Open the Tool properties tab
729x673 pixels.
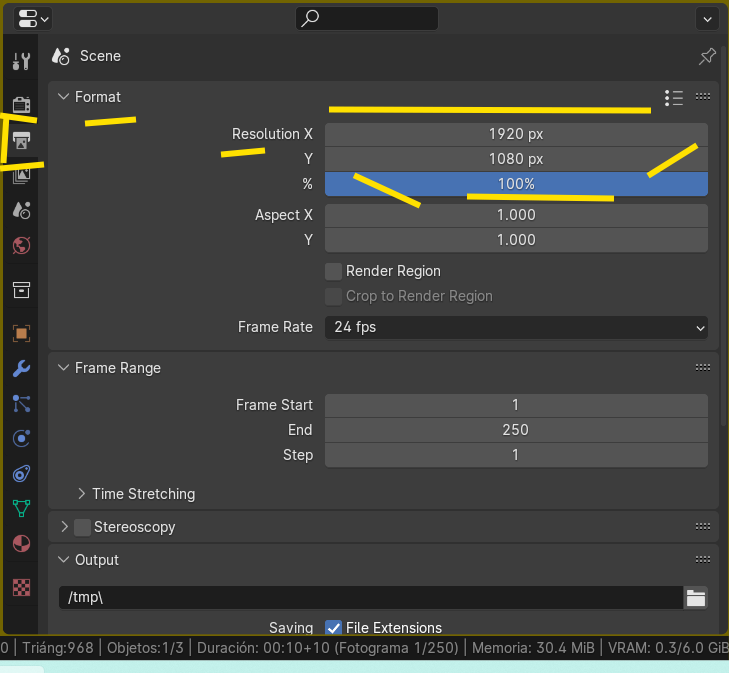pos(21,62)
